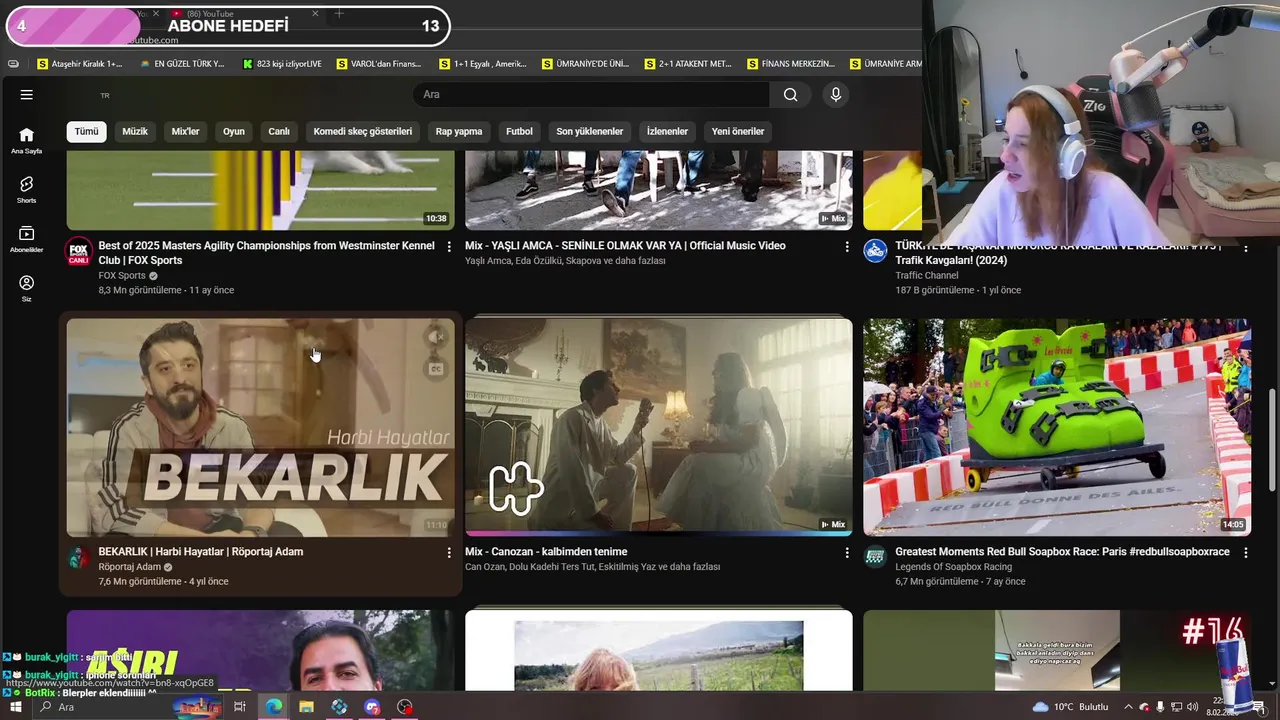The image size is (1280, 720).
Task: Open bookmark 1+1 Eşyalı, Amerik...
Action: (x=482, y=63)
